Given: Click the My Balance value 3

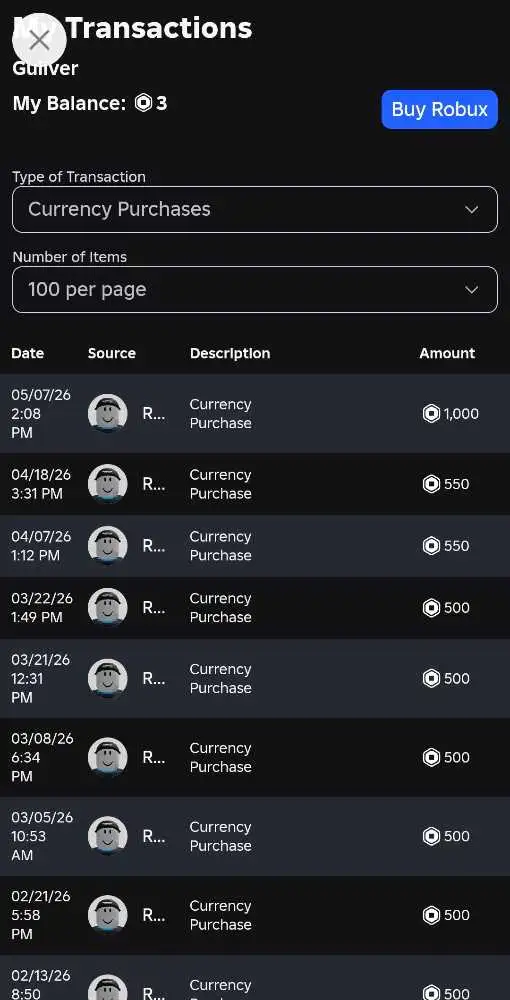Looking at the screenshot, I should pos(161,103).
